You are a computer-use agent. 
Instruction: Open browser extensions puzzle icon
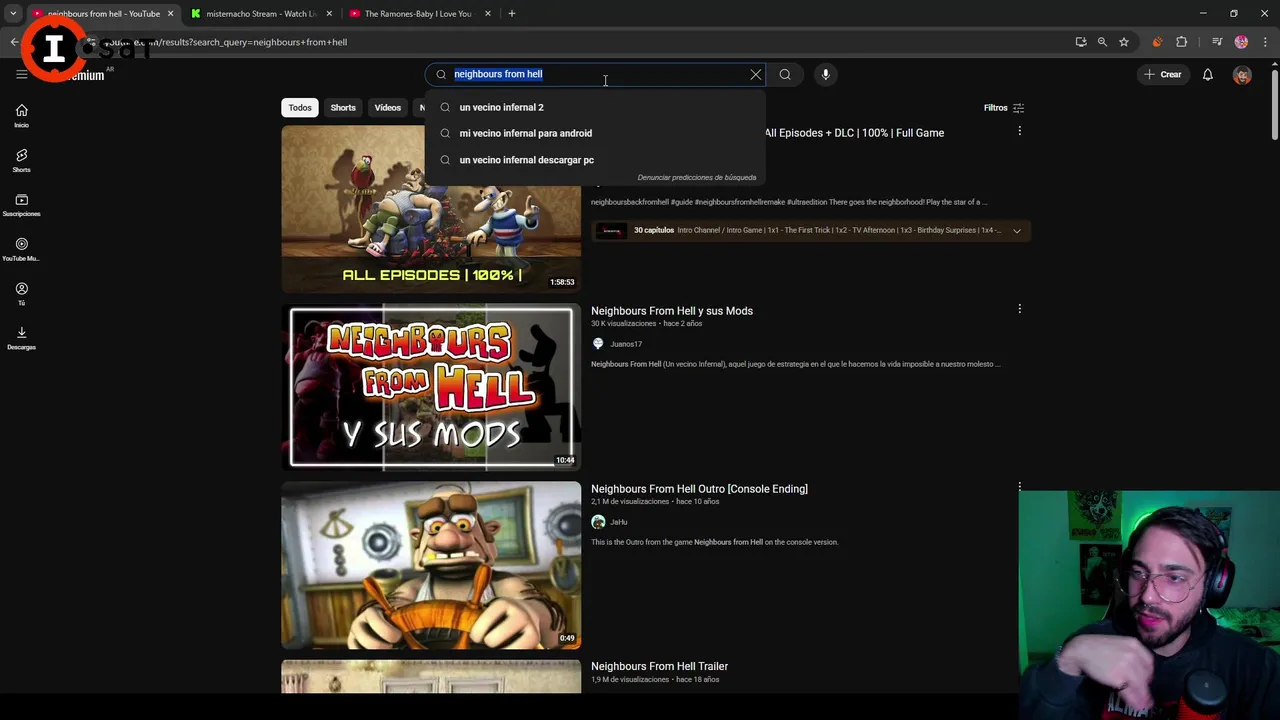1182,42
